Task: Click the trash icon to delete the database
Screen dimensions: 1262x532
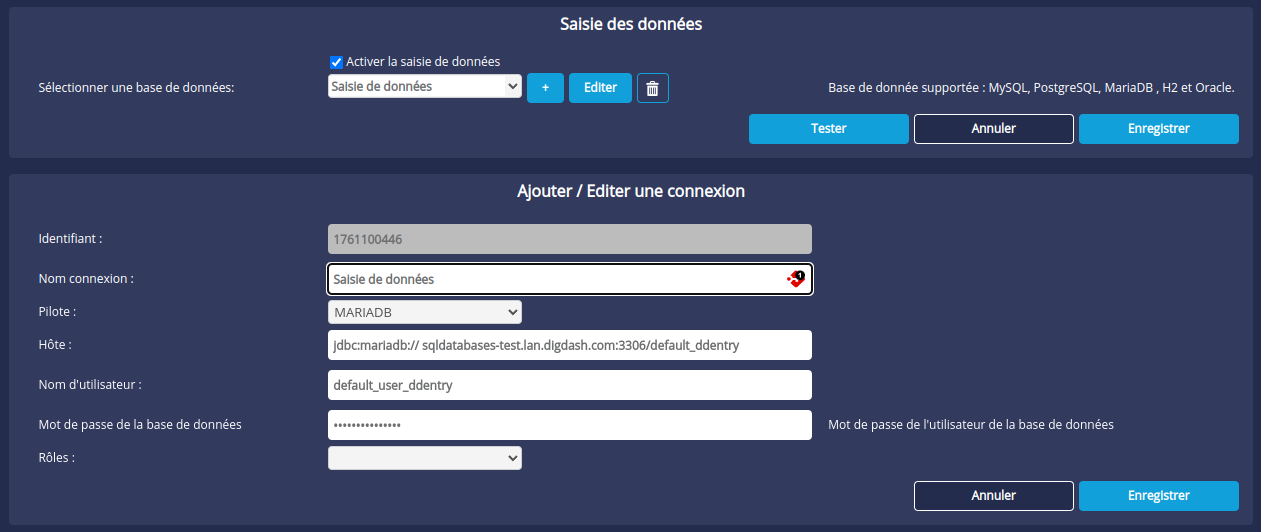Action: pyautogui.click(x=652, y=88)
